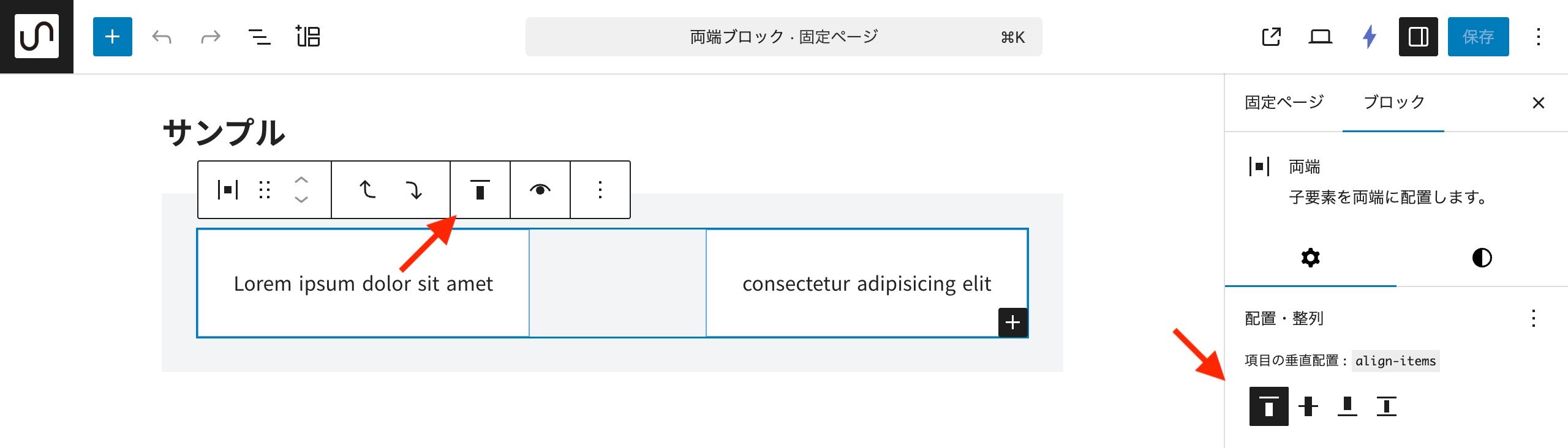Image resolution: width=1568 pixels, height=448 pixels.
Task: Click the undo arrow
Action: point(162,37)
